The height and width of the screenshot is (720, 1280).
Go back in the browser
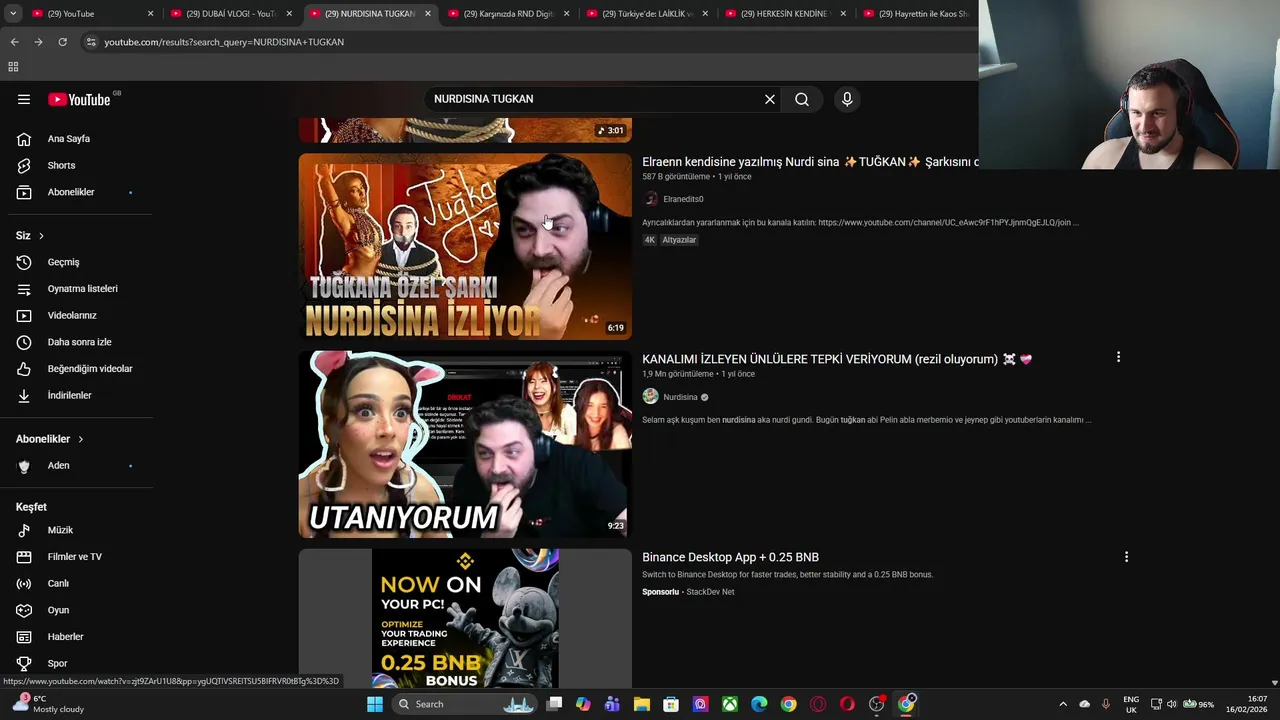(x=14, y=42)
